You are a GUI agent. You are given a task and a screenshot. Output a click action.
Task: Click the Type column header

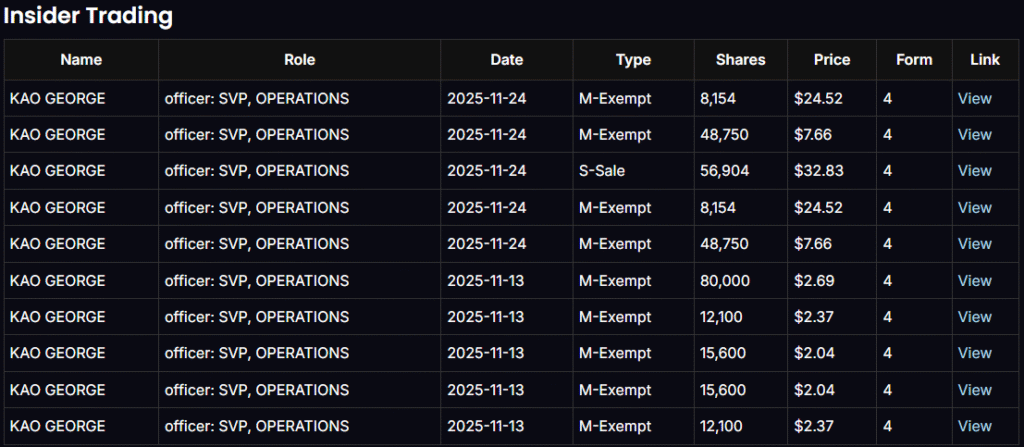click(633, 60)
